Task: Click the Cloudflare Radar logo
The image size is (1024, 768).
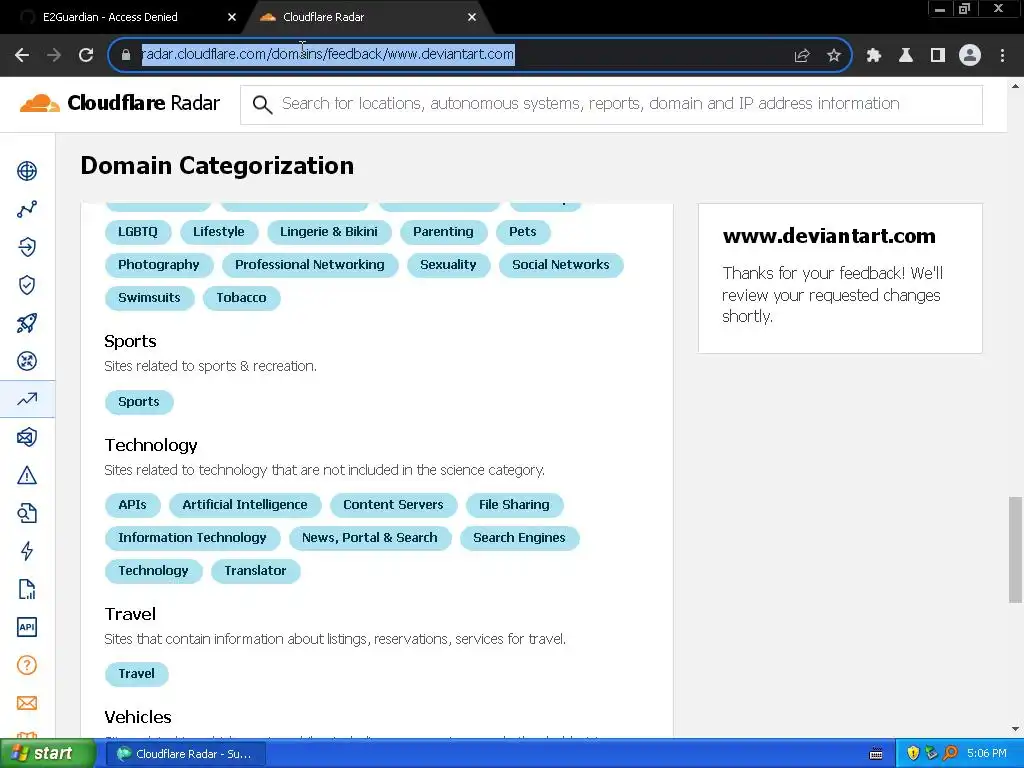Action: coord(120,103)
